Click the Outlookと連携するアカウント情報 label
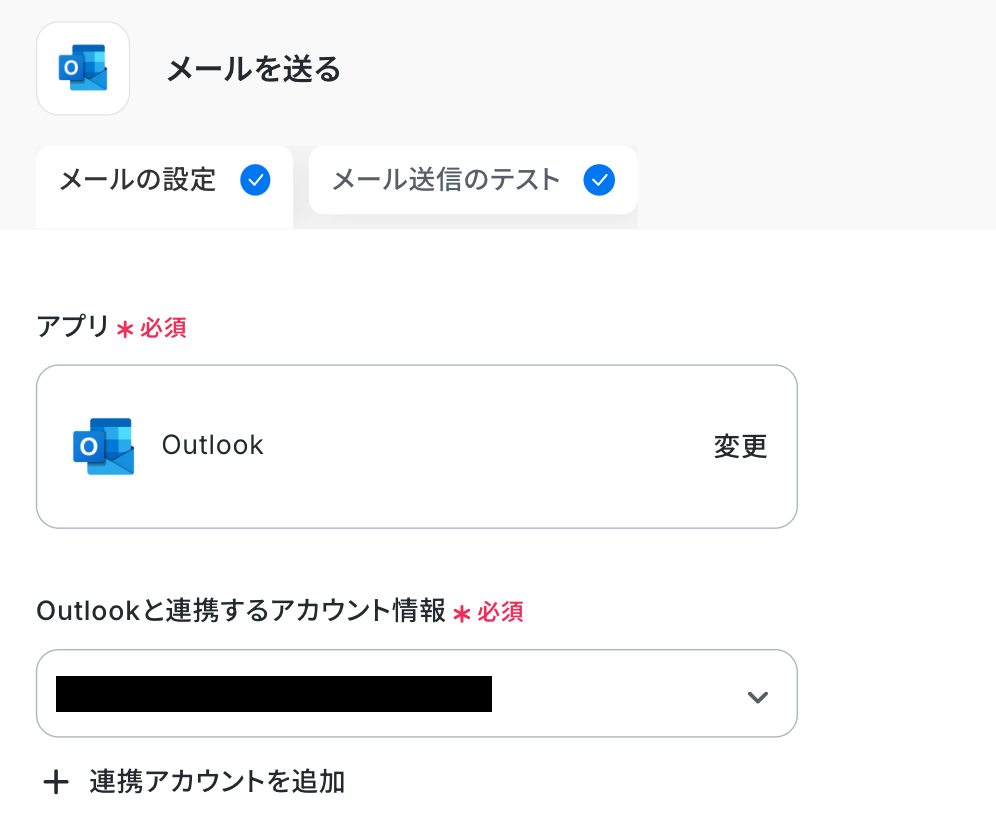996x818 pixels. tap(241, 611)
